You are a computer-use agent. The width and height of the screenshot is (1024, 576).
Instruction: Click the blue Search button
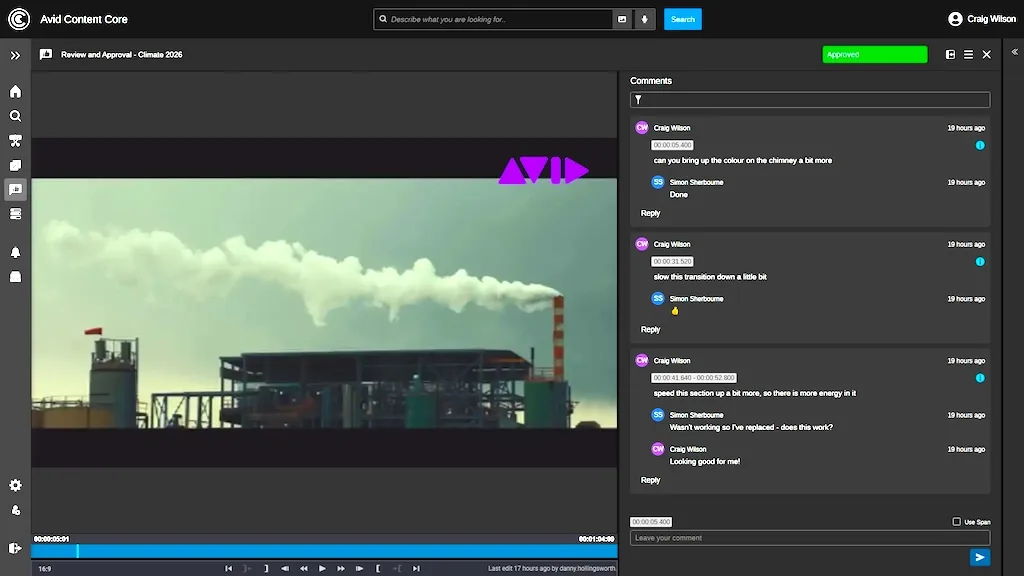[x=682, y=19]
